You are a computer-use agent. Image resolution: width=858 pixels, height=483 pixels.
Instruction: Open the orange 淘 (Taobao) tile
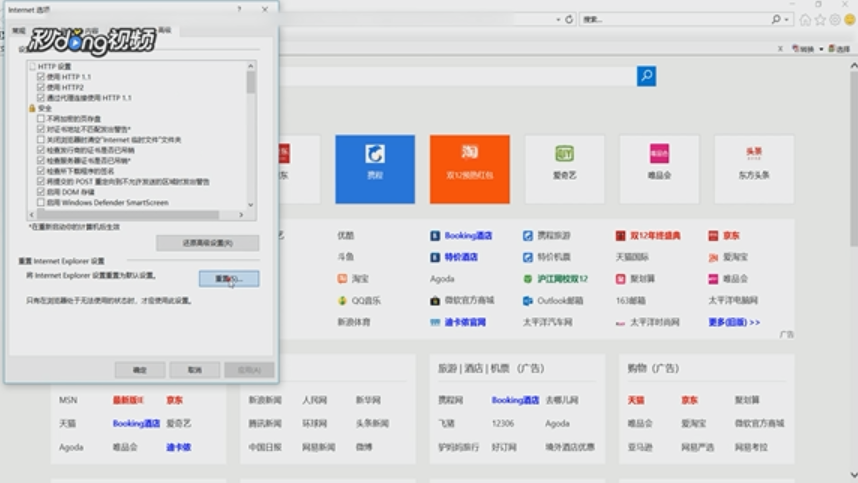pos(469,169)
